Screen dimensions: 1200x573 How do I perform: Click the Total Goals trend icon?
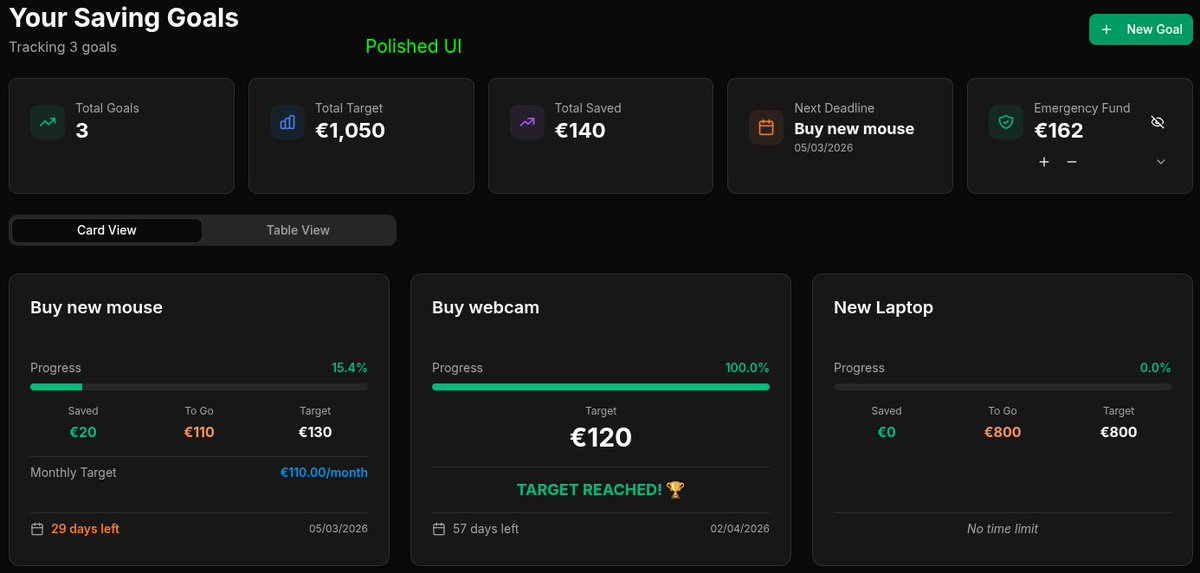coord(47,122)
